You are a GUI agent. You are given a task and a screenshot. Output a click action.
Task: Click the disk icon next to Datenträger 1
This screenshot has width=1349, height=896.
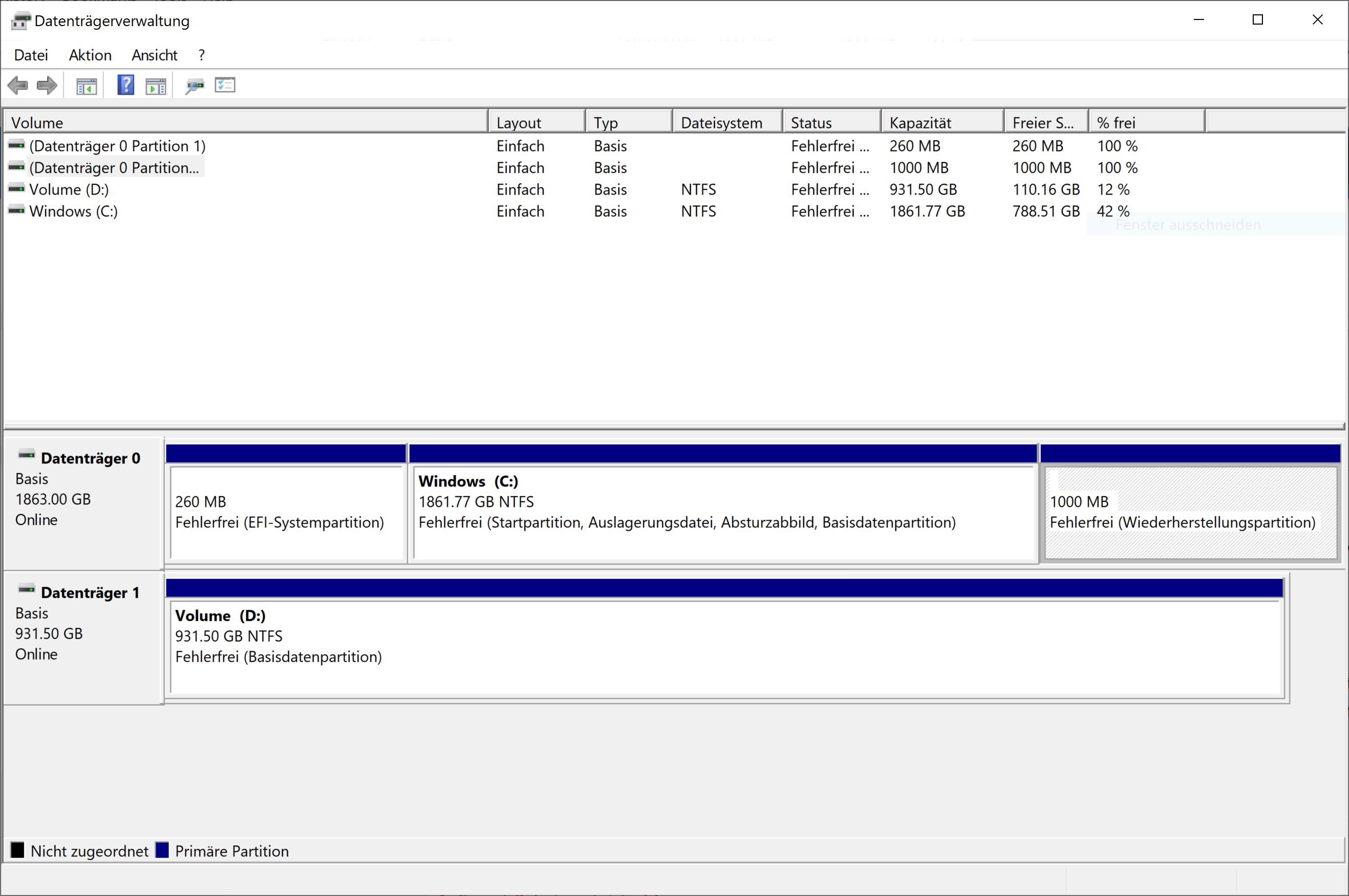[26, 589]
